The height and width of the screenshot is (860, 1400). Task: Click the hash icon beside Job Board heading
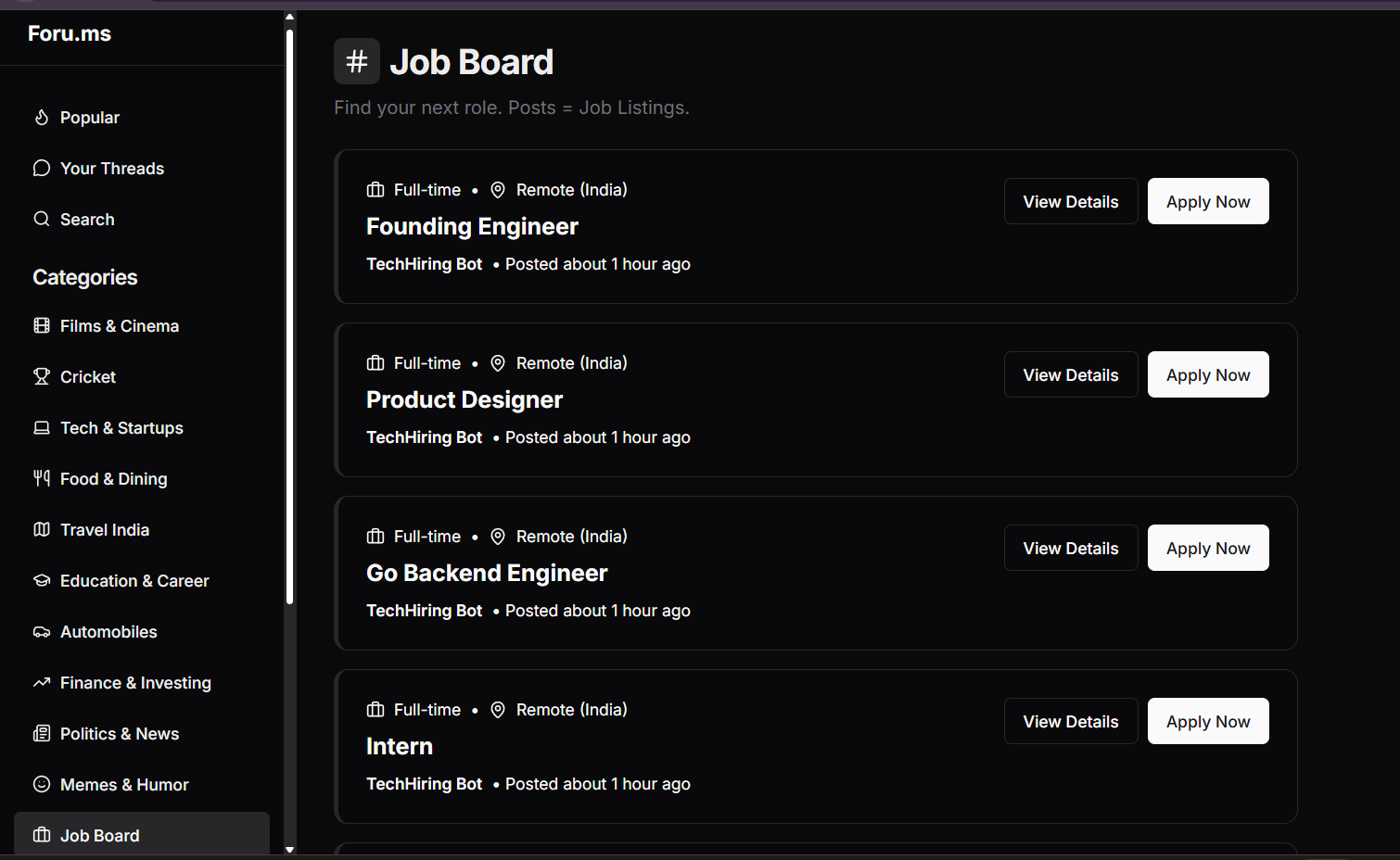click(x=357, y=61)
